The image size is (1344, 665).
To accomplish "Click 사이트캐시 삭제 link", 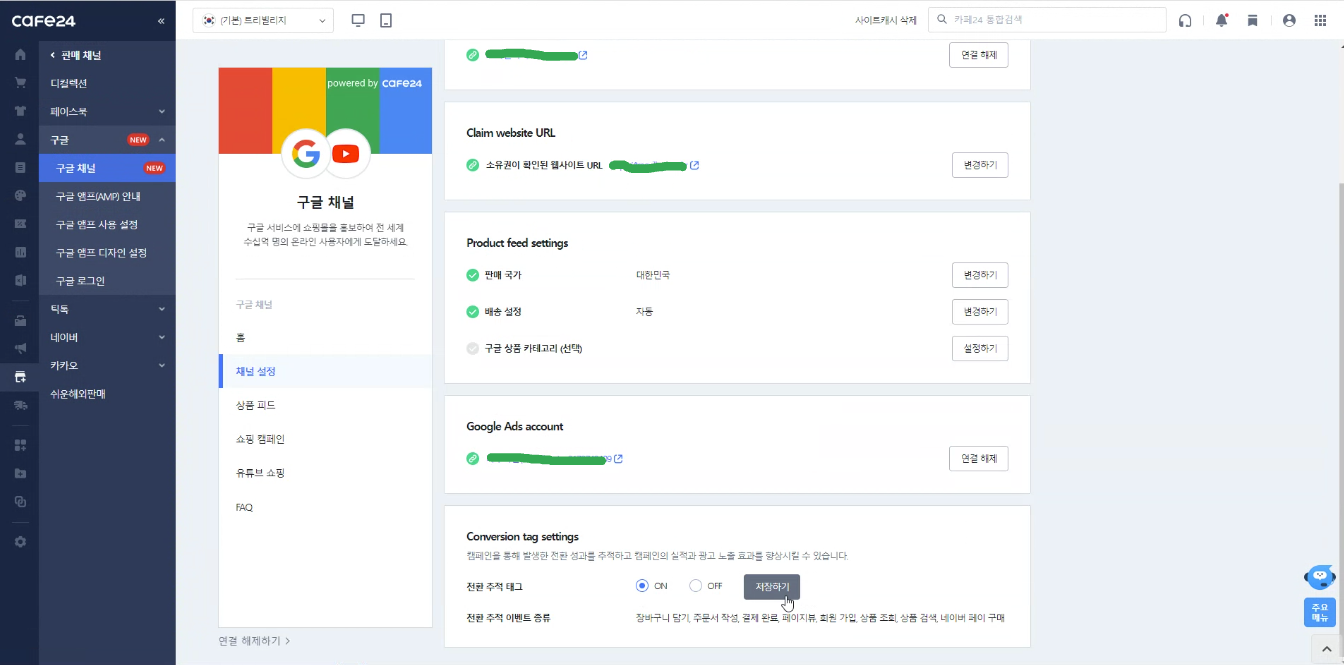I will [x=886, y=20].
